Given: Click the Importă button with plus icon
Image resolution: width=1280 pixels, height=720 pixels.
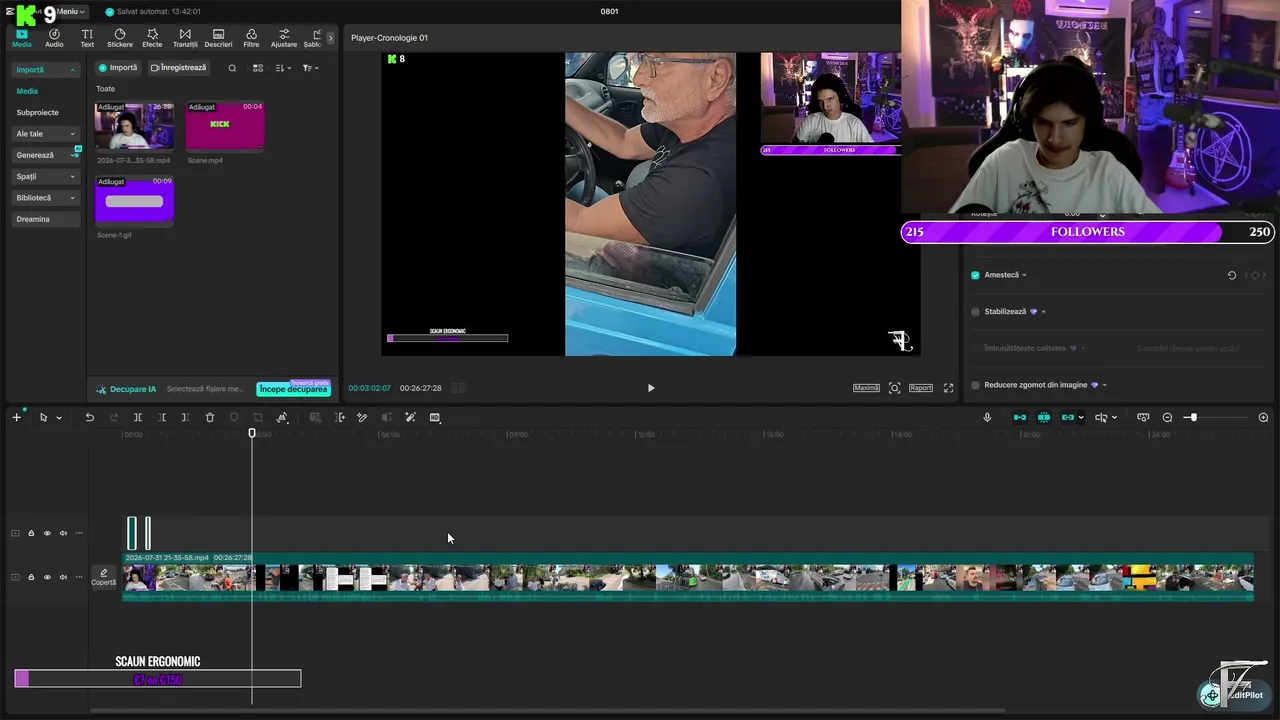Looking at the screenshot, I should 117,68.
